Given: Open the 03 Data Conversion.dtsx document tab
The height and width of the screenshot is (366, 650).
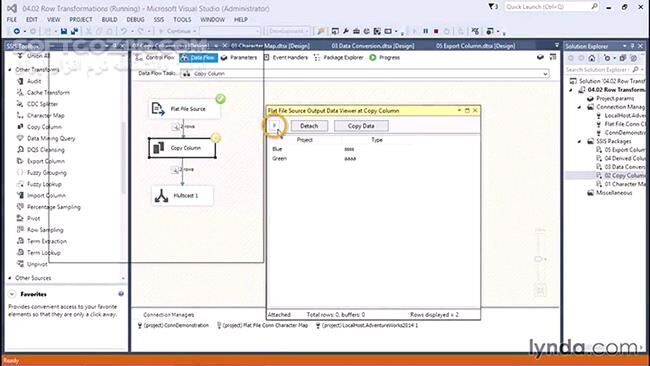Looking at the screenshot, I should (373, 46).
